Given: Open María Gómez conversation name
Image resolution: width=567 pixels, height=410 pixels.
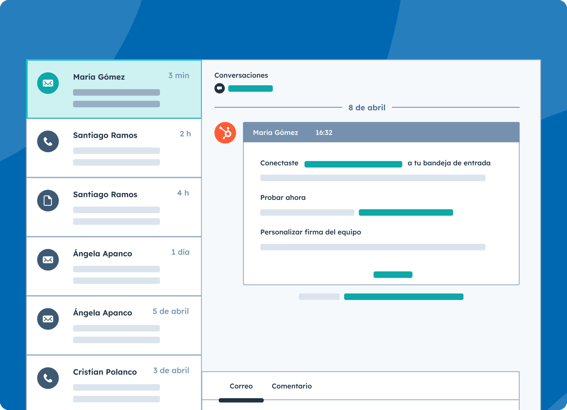Looking at the screenshot, I should click(x=99, y=77).
